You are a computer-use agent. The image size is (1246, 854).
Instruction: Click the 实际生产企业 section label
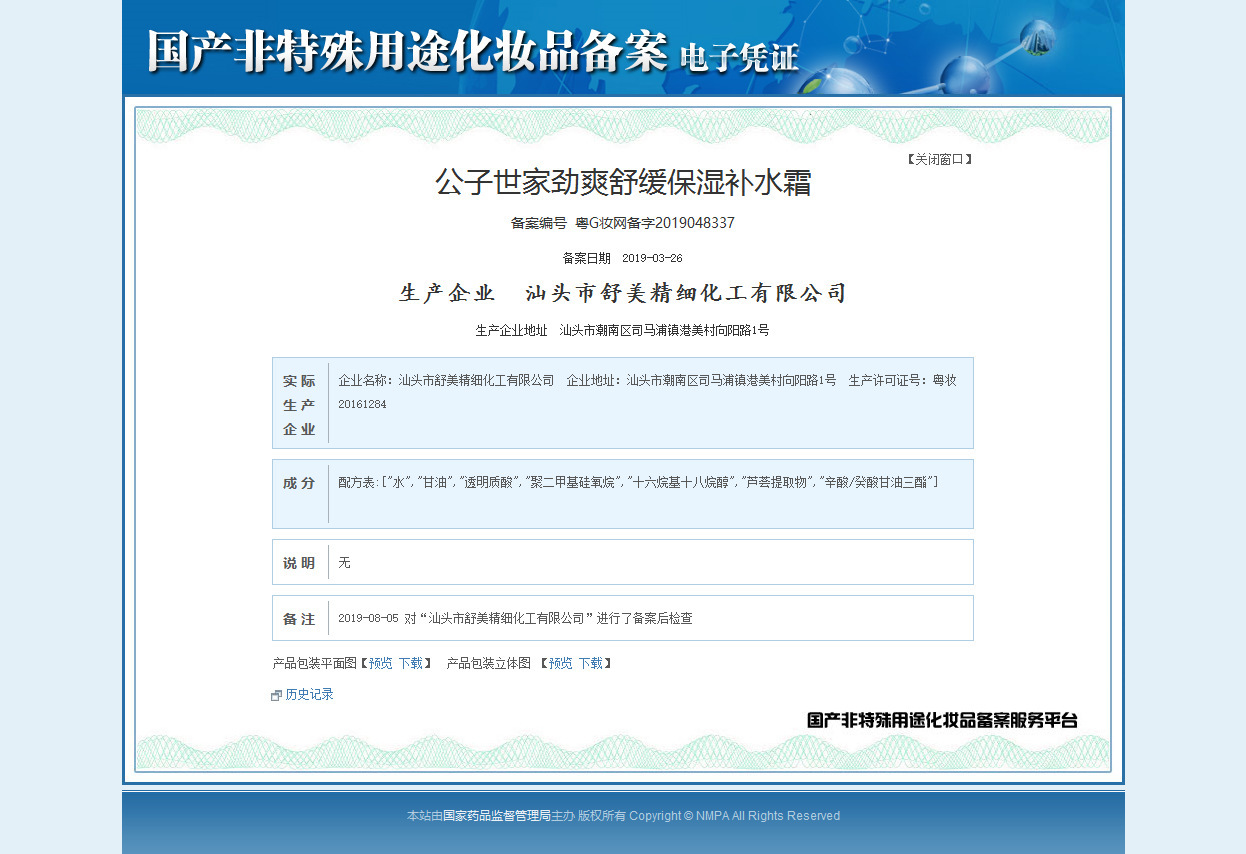299,405
